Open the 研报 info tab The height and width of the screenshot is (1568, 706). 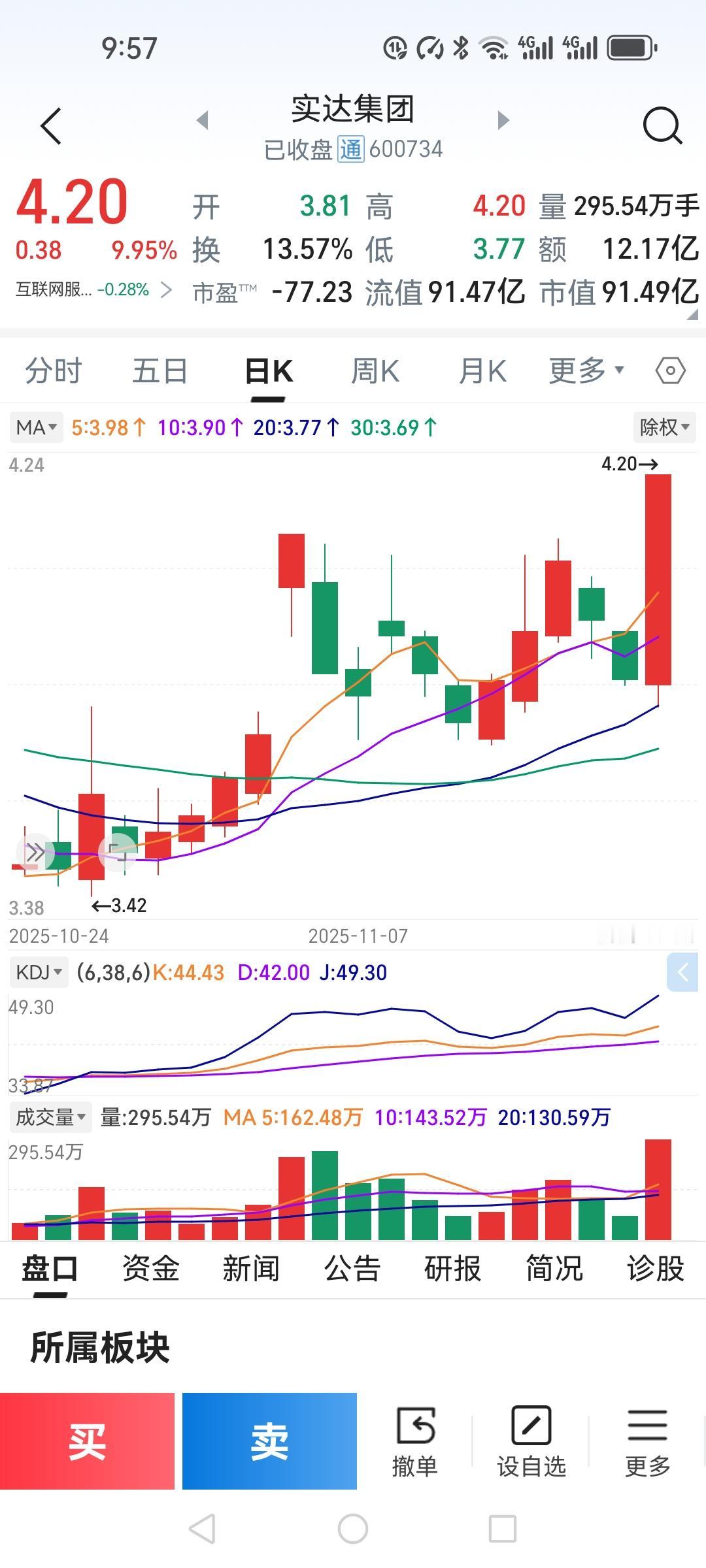453,1269
